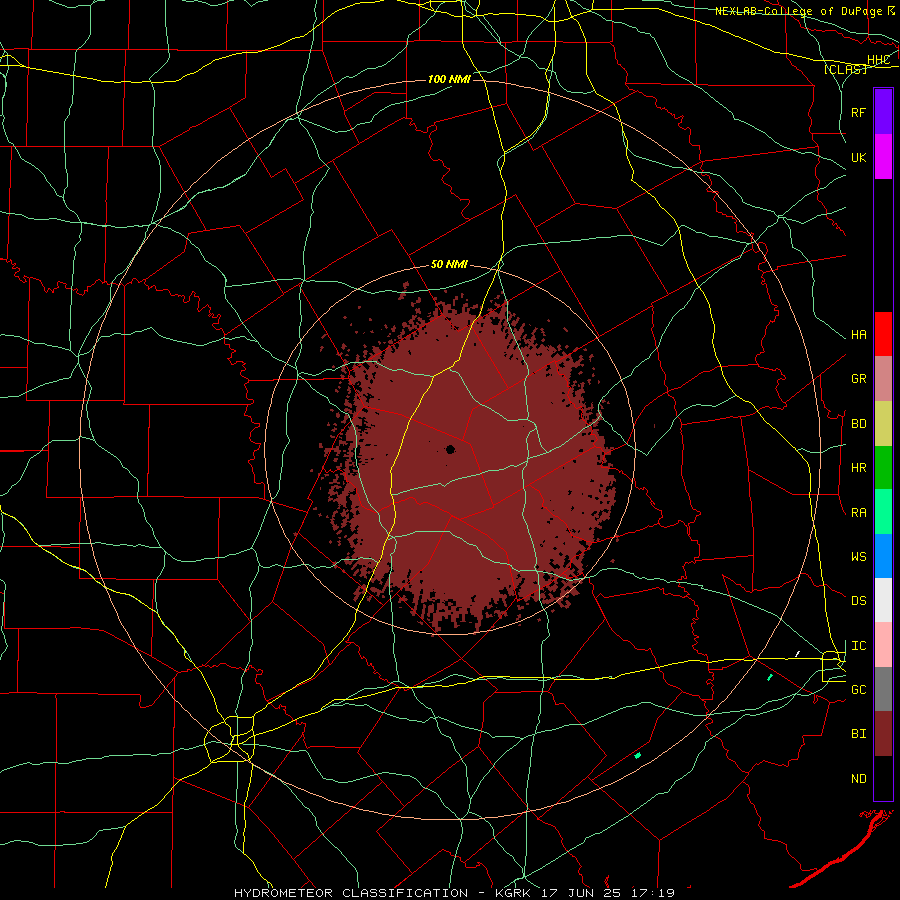900x900 pixels.
Task: Click the "50 NMI" range ring label
Action: tap(449, 265)
